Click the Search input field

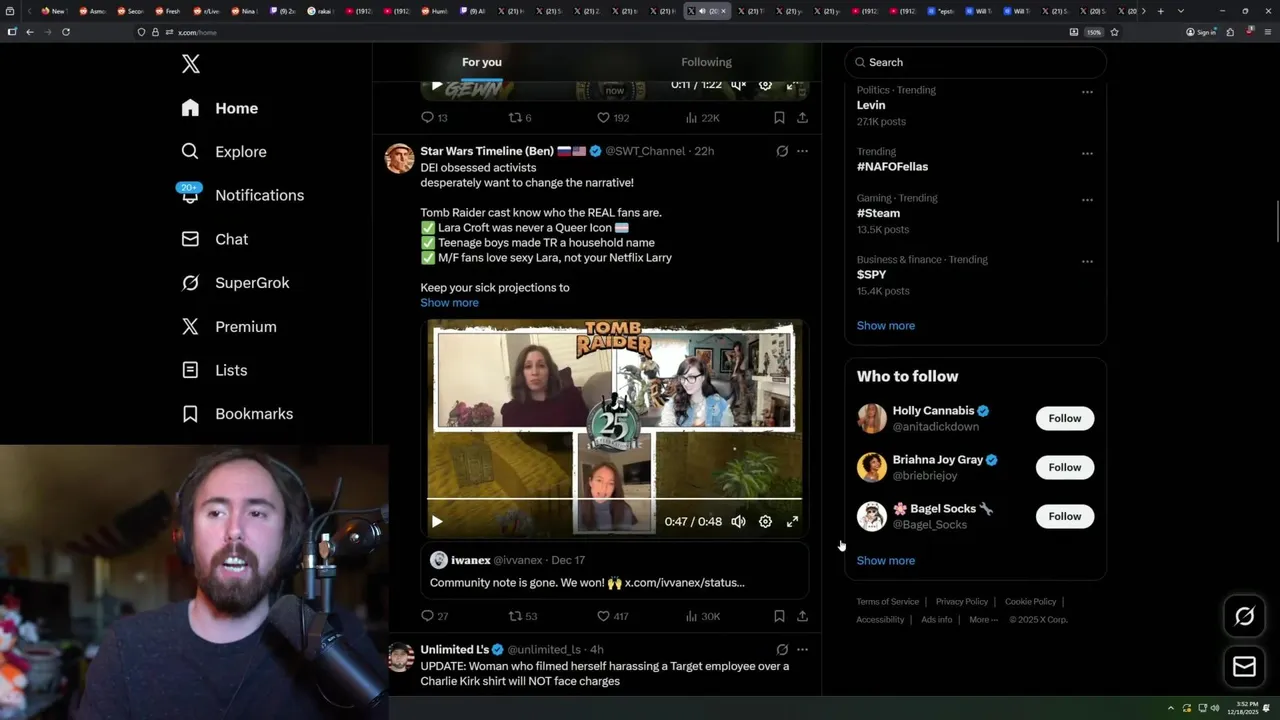click(976, 62)
